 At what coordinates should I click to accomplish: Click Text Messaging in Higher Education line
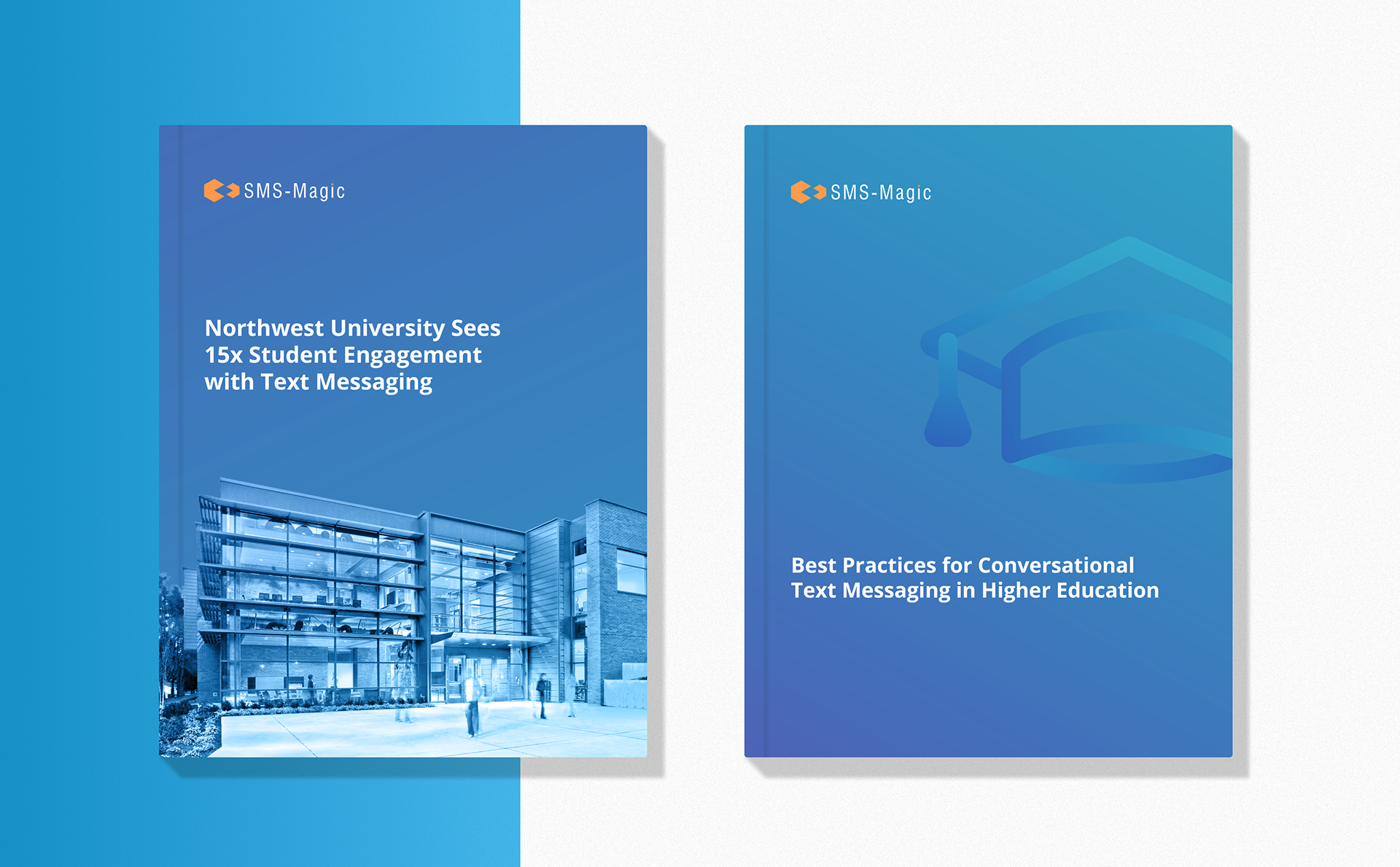point(975,591)
